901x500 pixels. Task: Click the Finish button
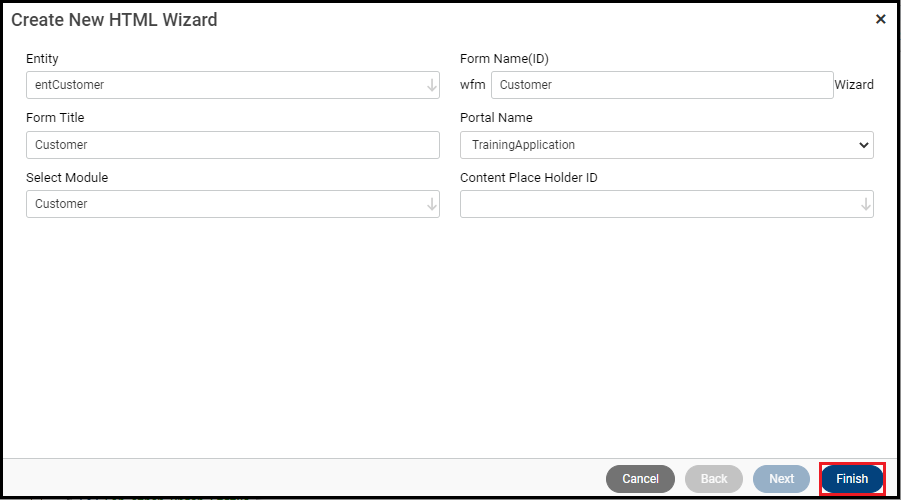click(852, 479)
